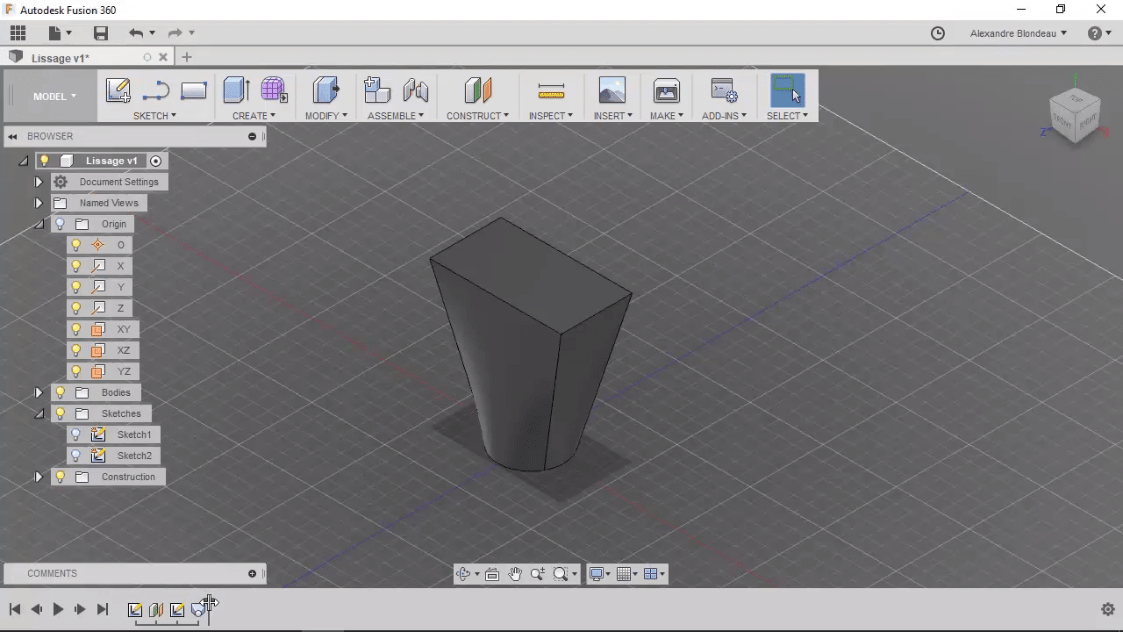The height and width of the screenshot is (632, 1123).
Task: Open the MODEL workspace dropdown
Action: pyautogui.click(x=54, y=96)
